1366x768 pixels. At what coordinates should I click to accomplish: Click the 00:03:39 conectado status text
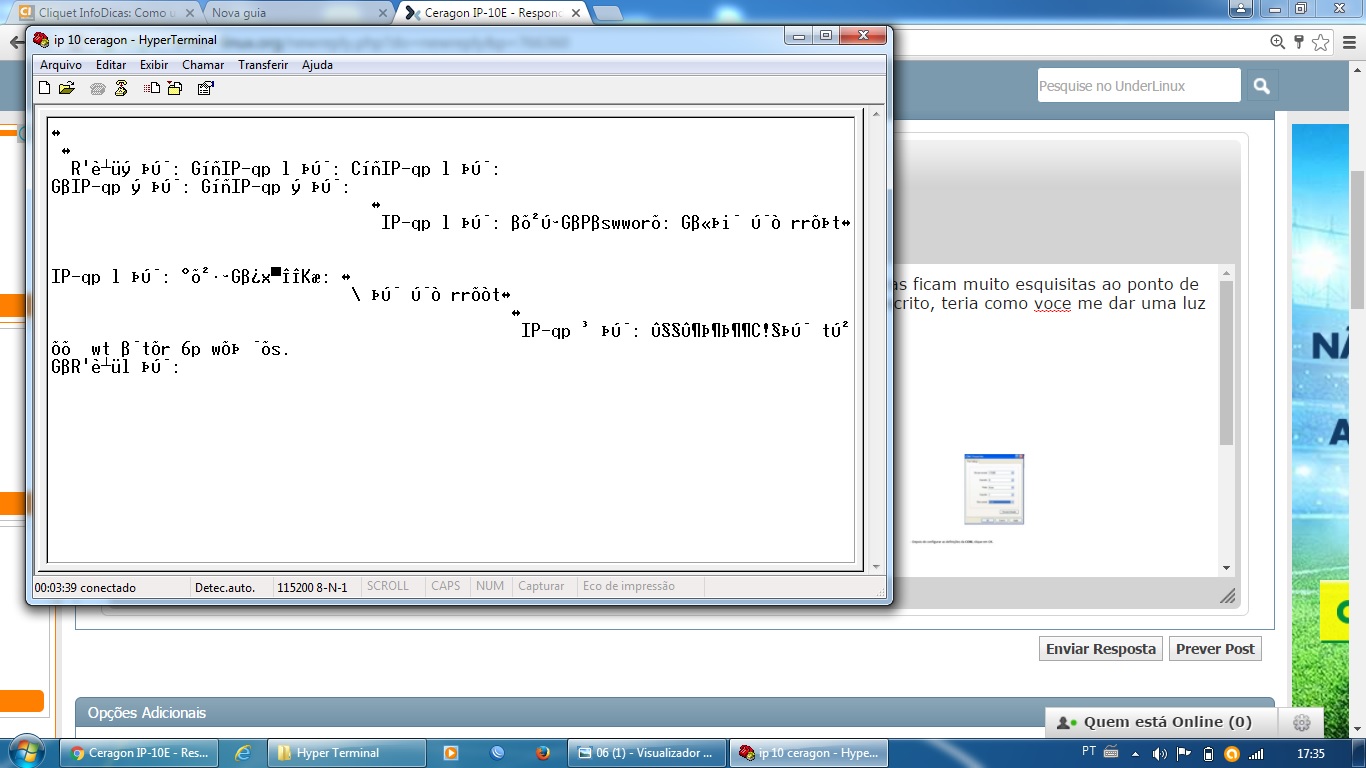pyautogui.click(x=86, y=587)
